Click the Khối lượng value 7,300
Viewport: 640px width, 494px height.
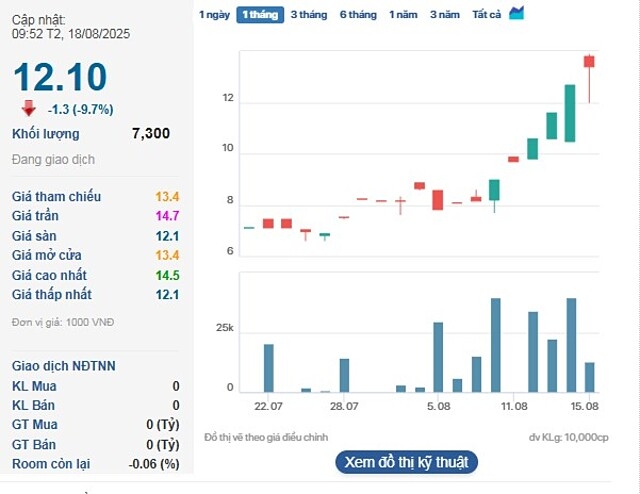pos(151,134)
